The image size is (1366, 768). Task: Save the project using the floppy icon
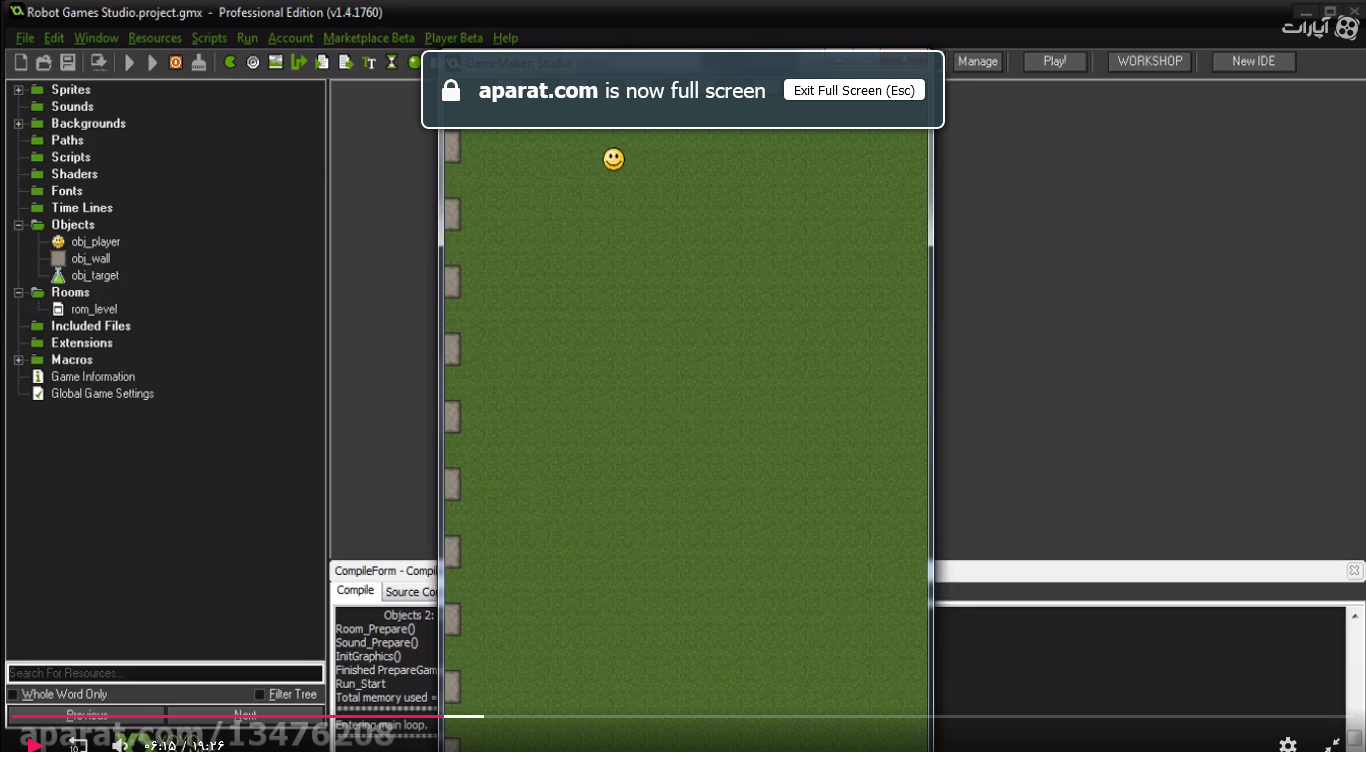point(68,62)
